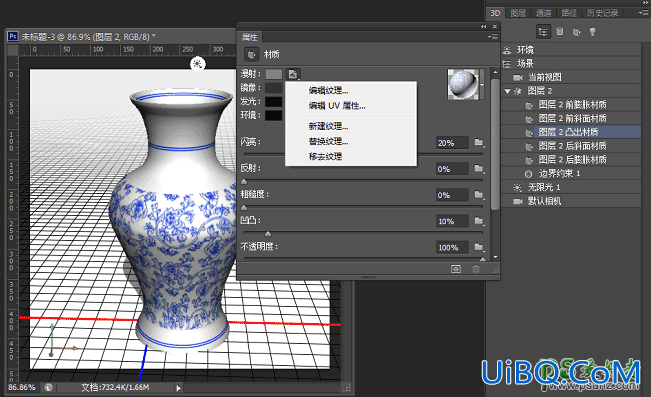Click the 发光 color swatch
Viewport: 651px width, 397px height.
[x=274, y=102]
